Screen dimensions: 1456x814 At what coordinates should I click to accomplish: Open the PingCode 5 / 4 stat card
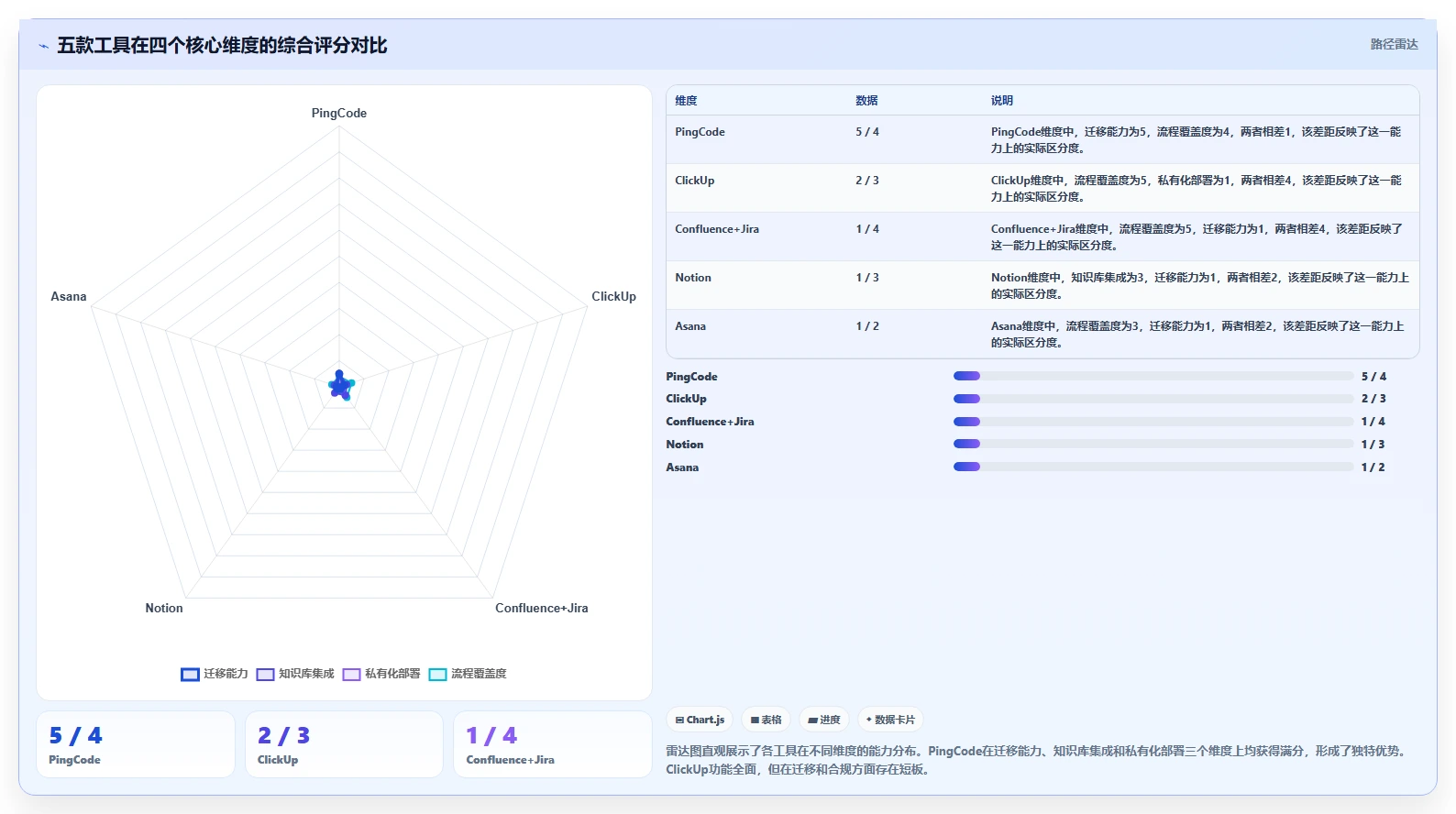[136, 744]
